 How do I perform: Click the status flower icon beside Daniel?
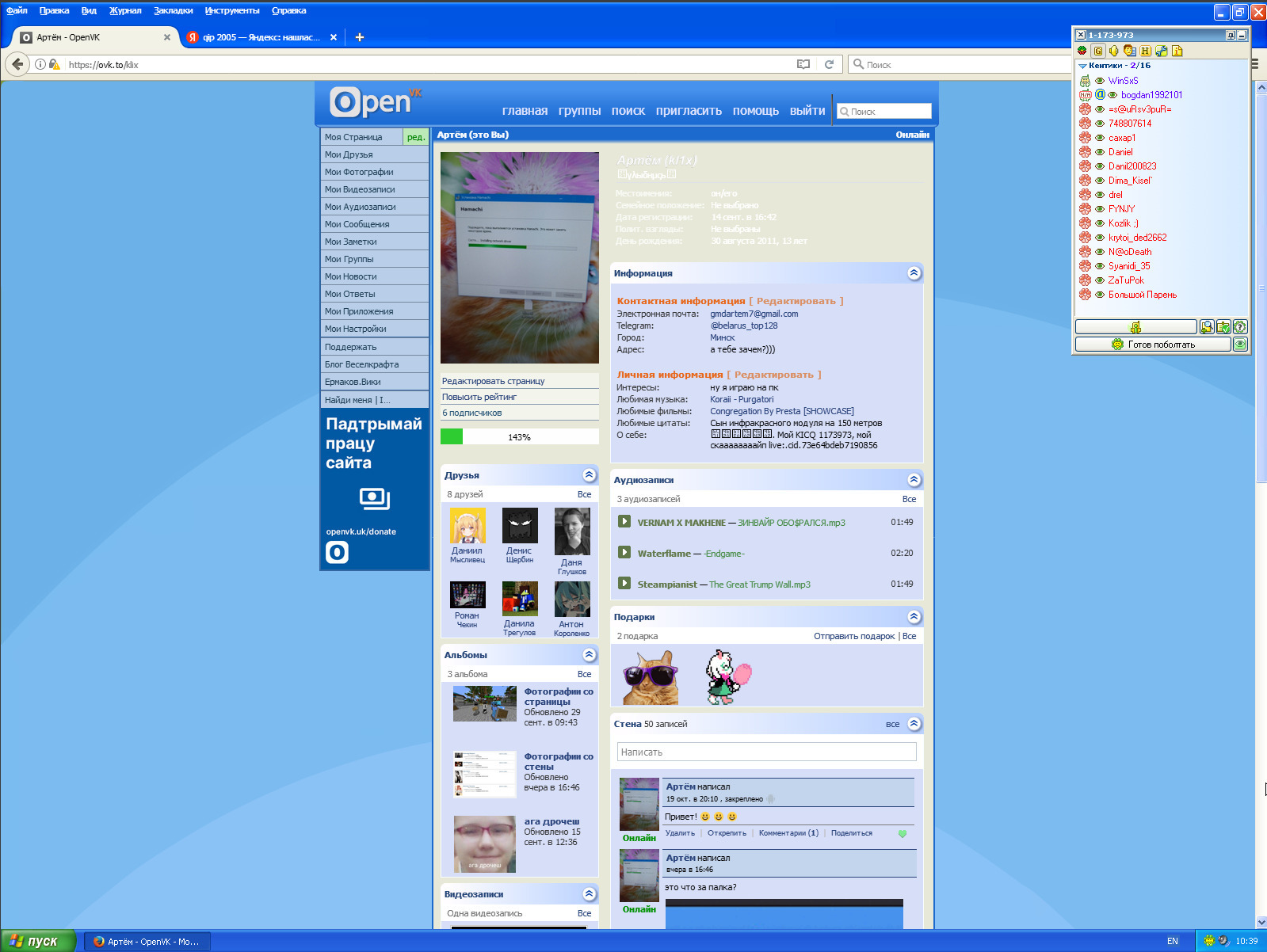click(1085, 152)
